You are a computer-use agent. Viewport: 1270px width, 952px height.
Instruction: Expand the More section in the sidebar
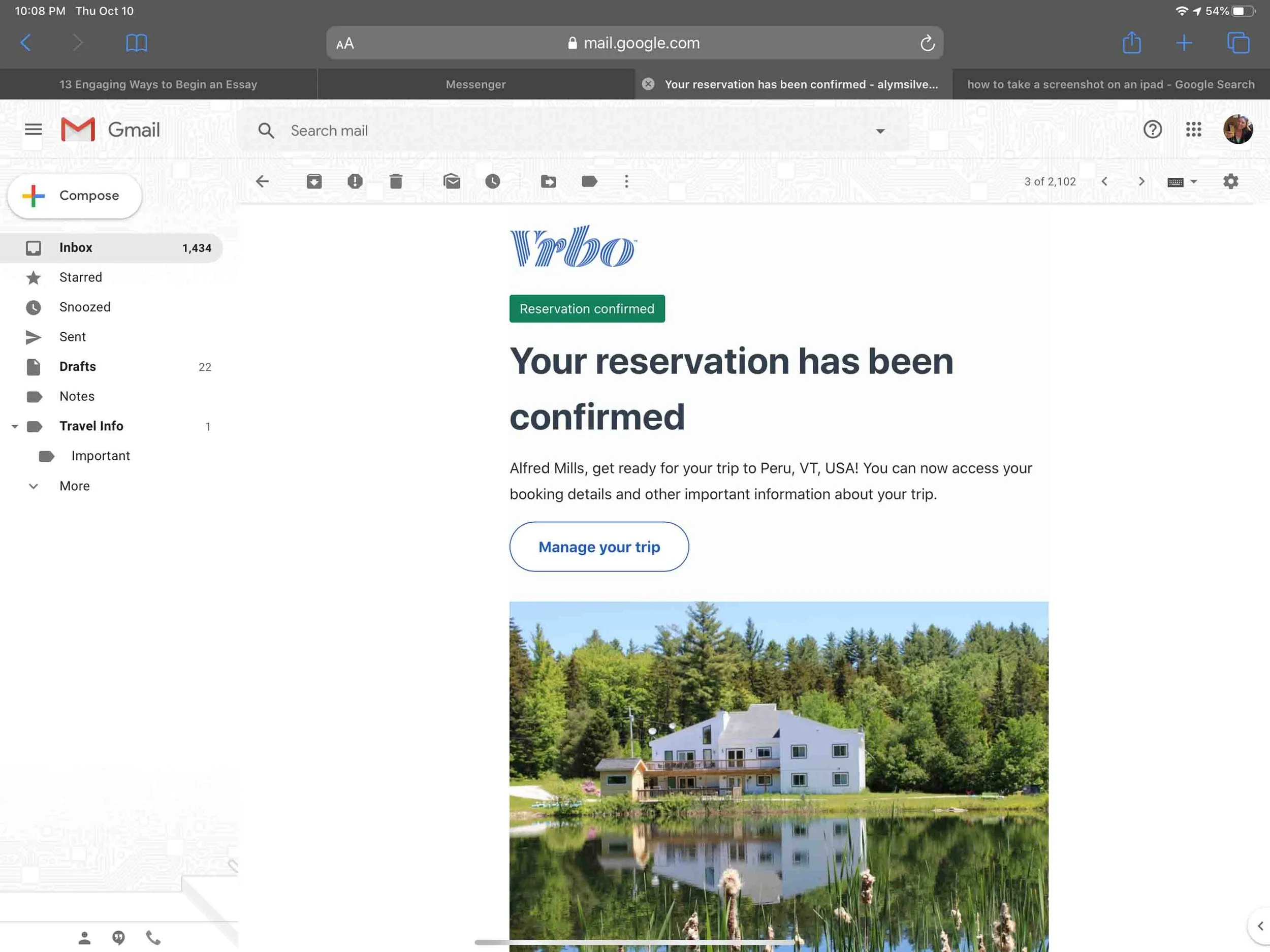[x=34, y=486]
